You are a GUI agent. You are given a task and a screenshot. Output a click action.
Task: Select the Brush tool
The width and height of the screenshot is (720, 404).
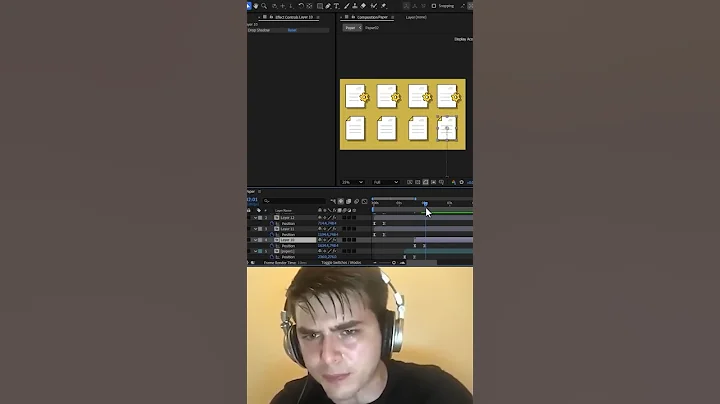coord(346,6)
